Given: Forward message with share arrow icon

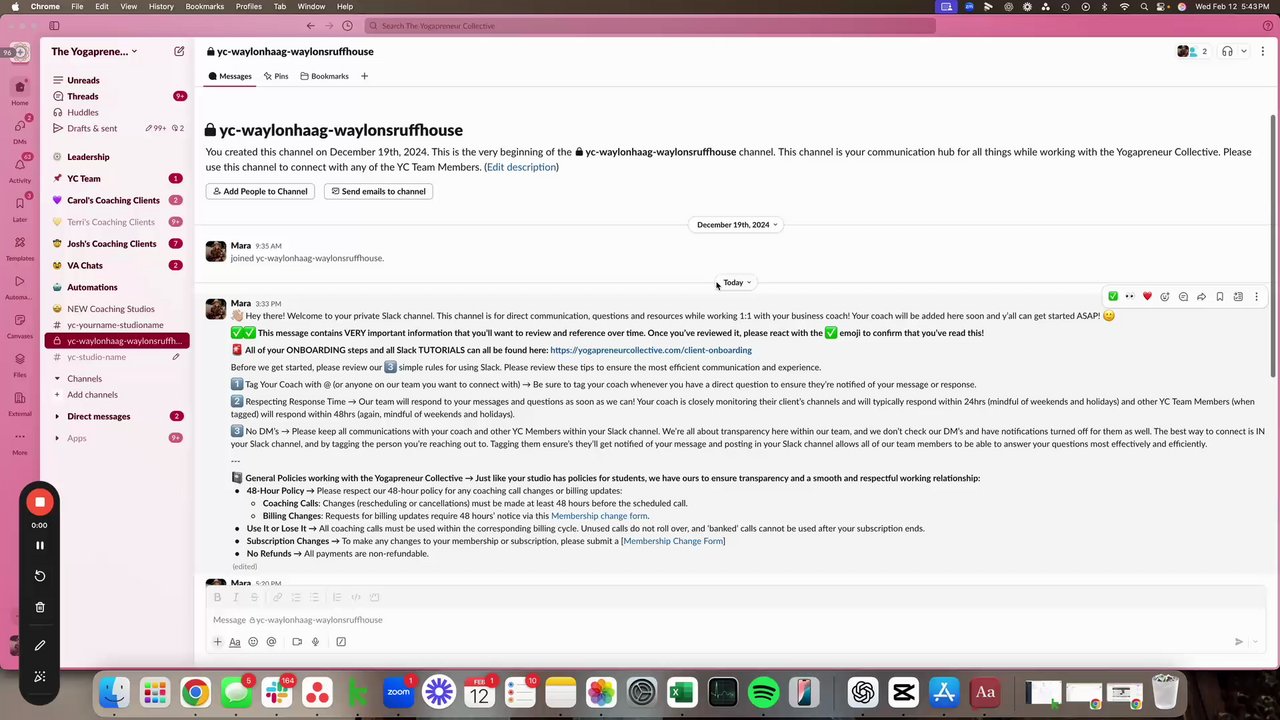Looking at the screenshot, I should click(1201, 296).
